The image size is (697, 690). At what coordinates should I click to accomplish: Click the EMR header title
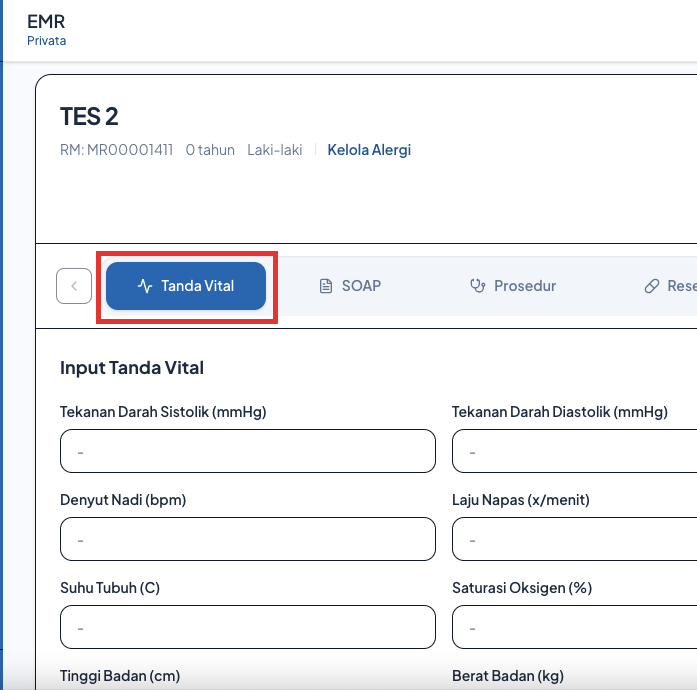coord(46,21)
